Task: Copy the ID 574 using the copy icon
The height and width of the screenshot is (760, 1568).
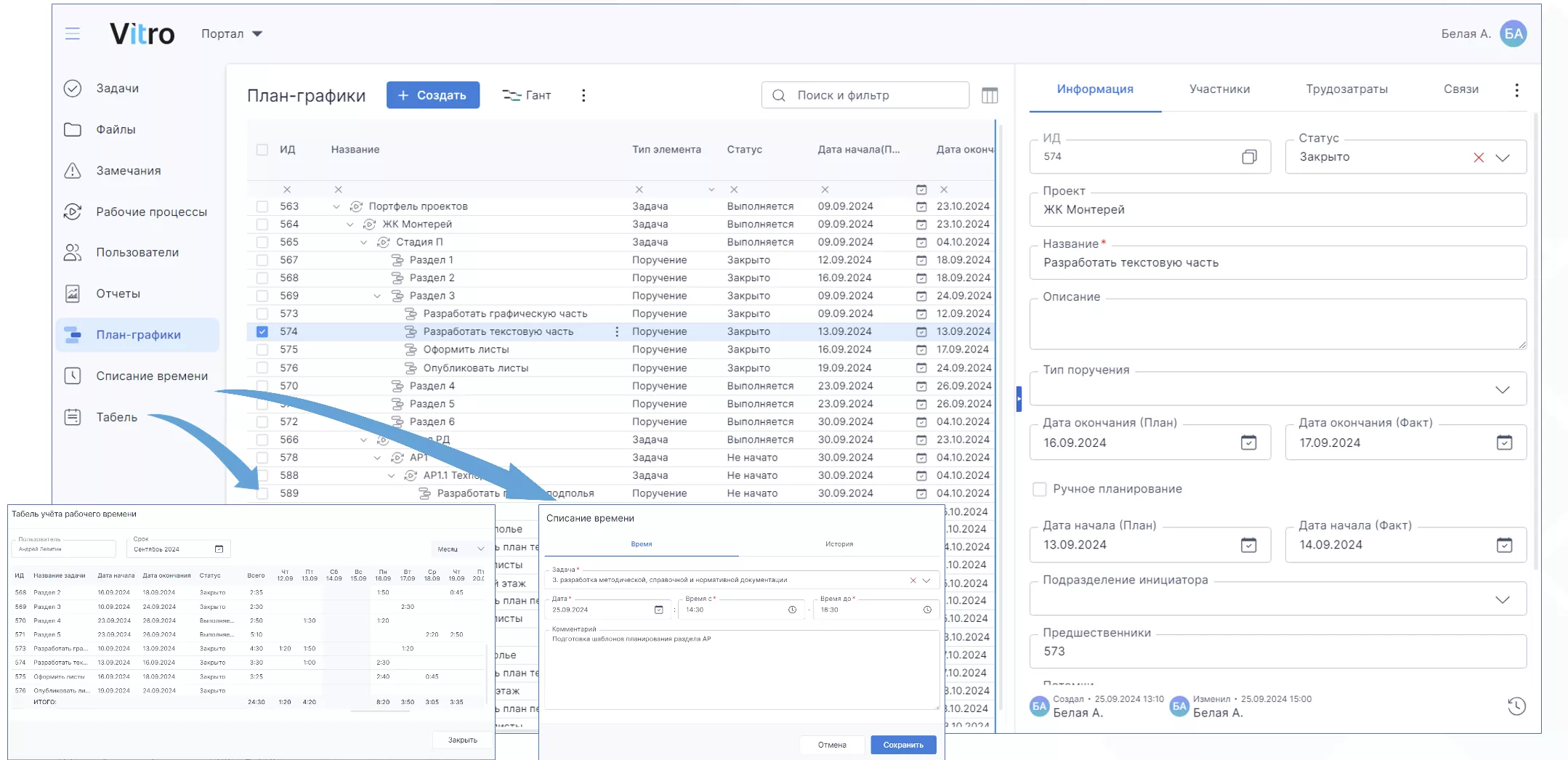Action: pyautogui.click(x=1250, y=156)
